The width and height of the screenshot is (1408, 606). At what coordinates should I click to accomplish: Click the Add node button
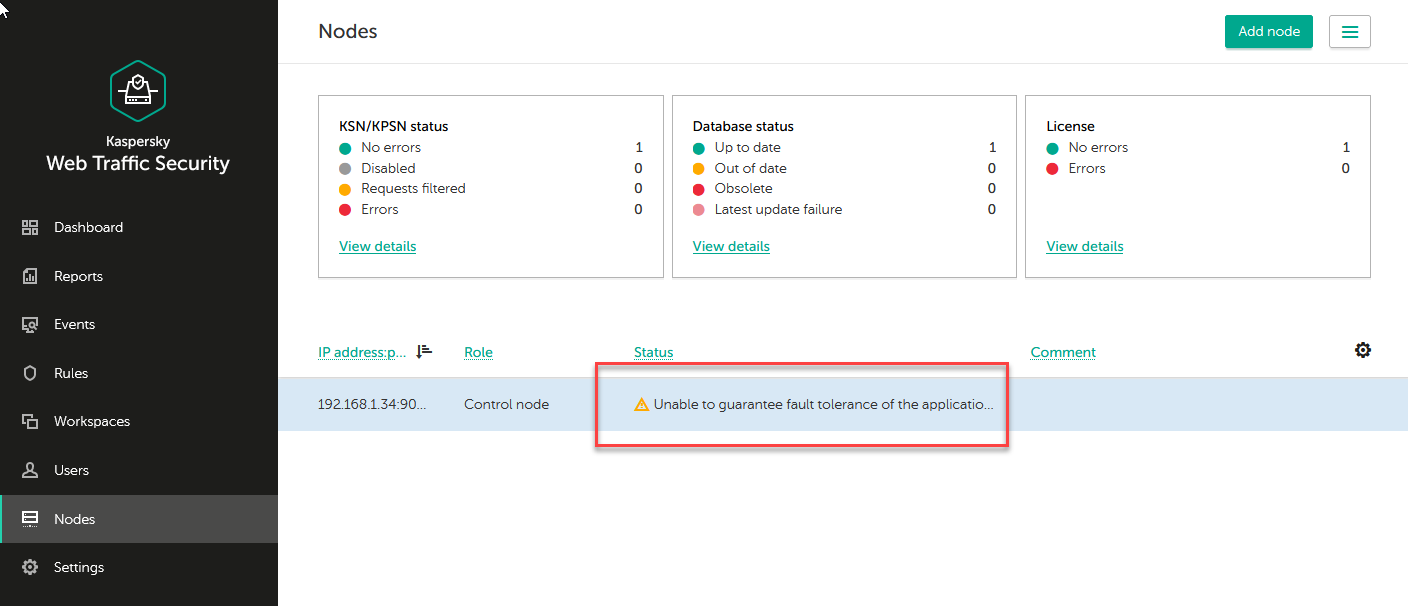pyautogui.click(x=1268, y=32)
